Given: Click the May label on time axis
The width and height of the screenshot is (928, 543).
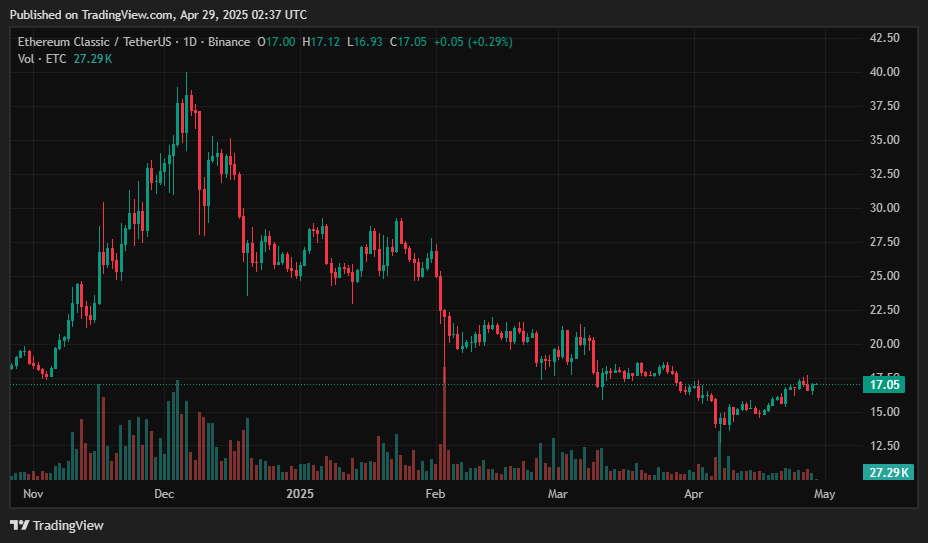Looking at the screenshot, I should pos(824,494).
